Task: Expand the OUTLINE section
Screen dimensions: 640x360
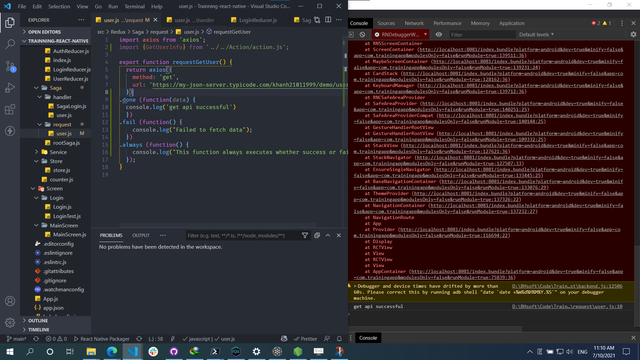Action: 38,321
